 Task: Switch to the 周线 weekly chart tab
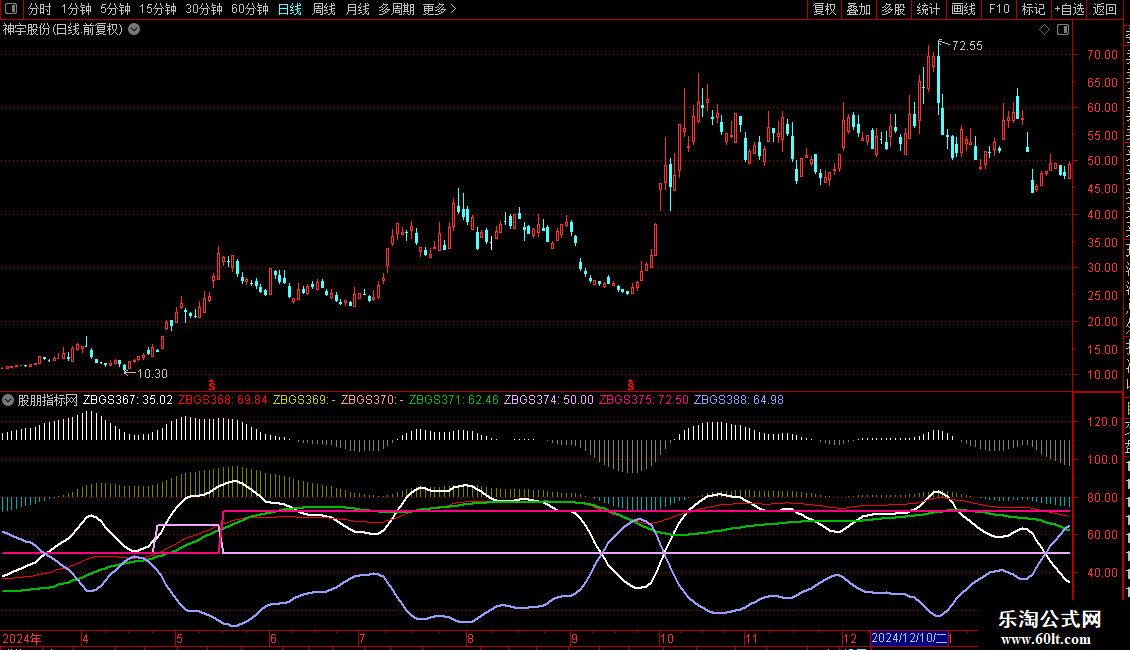324,9
